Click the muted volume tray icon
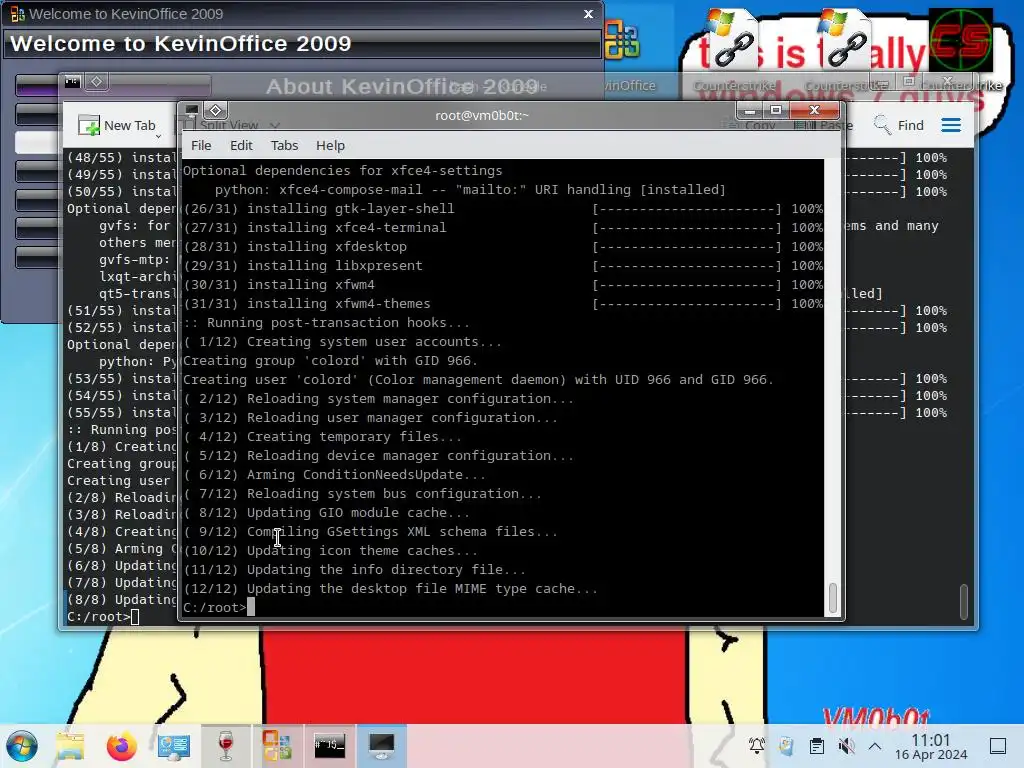1024x768 pixels. point(846,746)
